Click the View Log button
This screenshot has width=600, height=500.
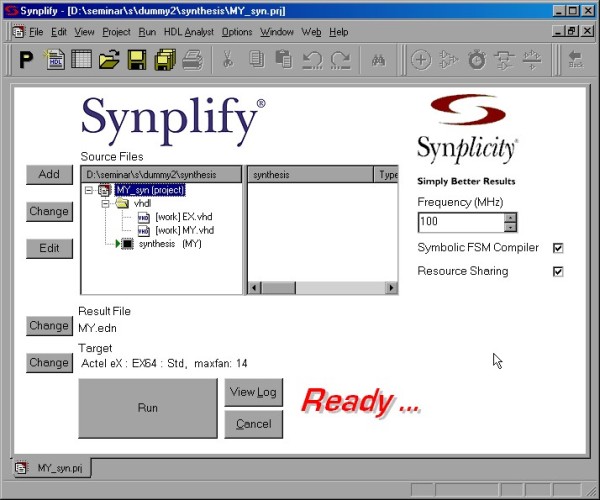[x=253, y=393]
